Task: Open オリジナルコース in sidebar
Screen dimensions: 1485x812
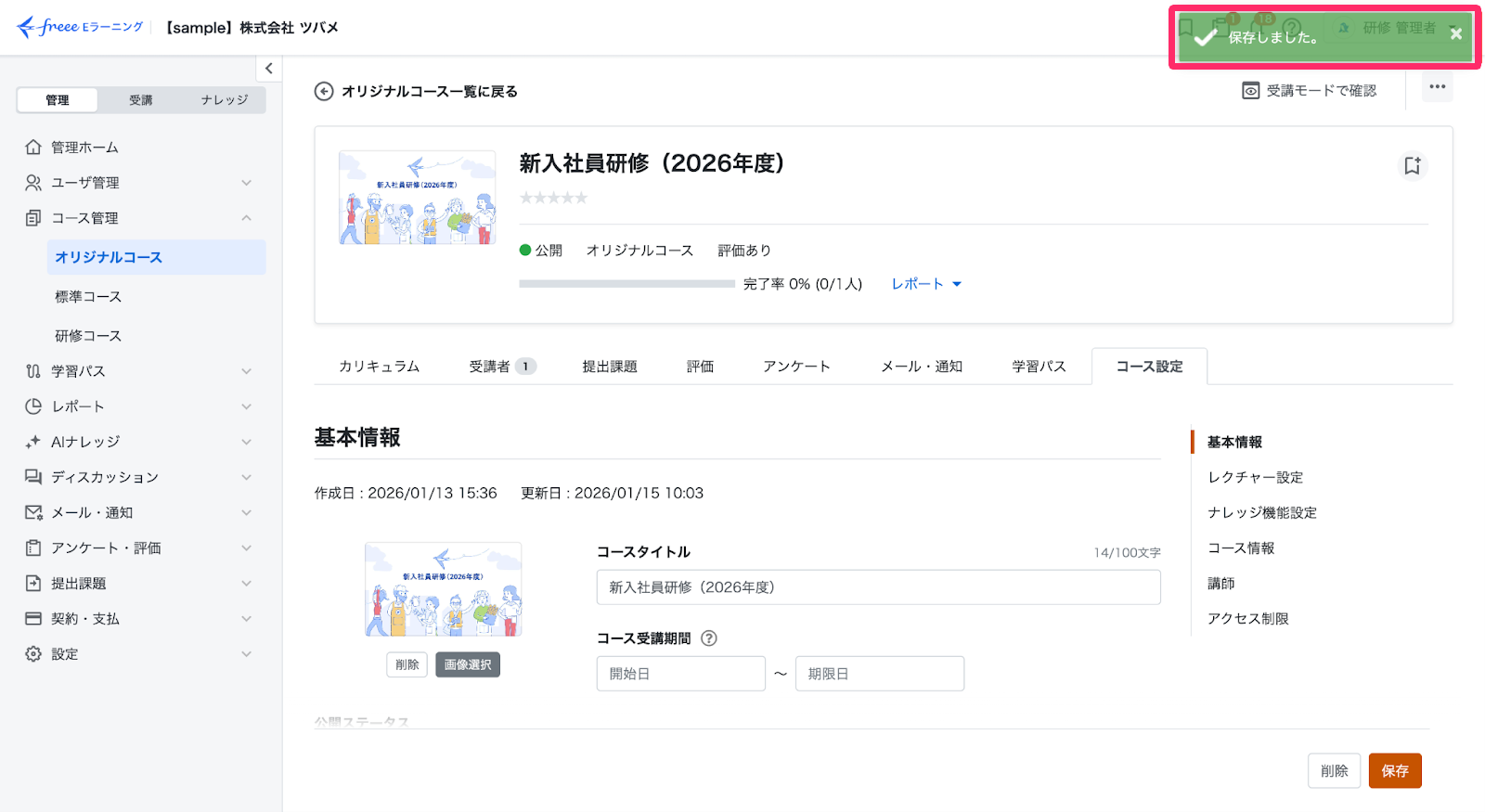Action: 156,257
